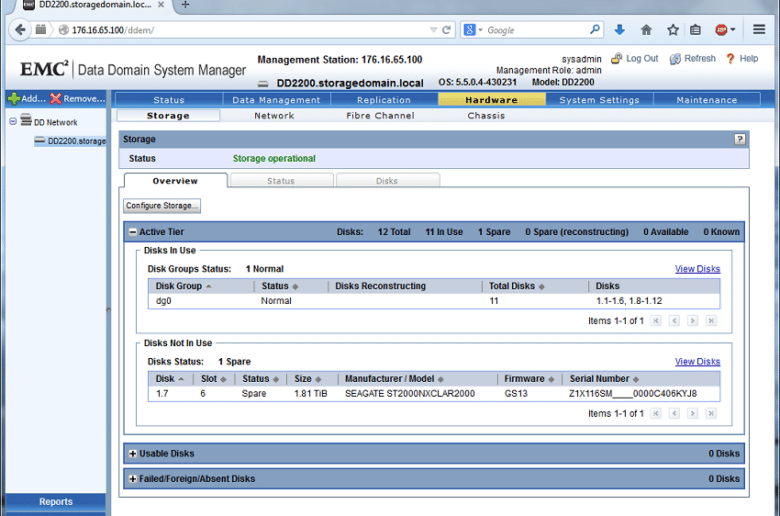
Task: Select the Overview tab in Storage panel
Action: (x=176, y=181)
